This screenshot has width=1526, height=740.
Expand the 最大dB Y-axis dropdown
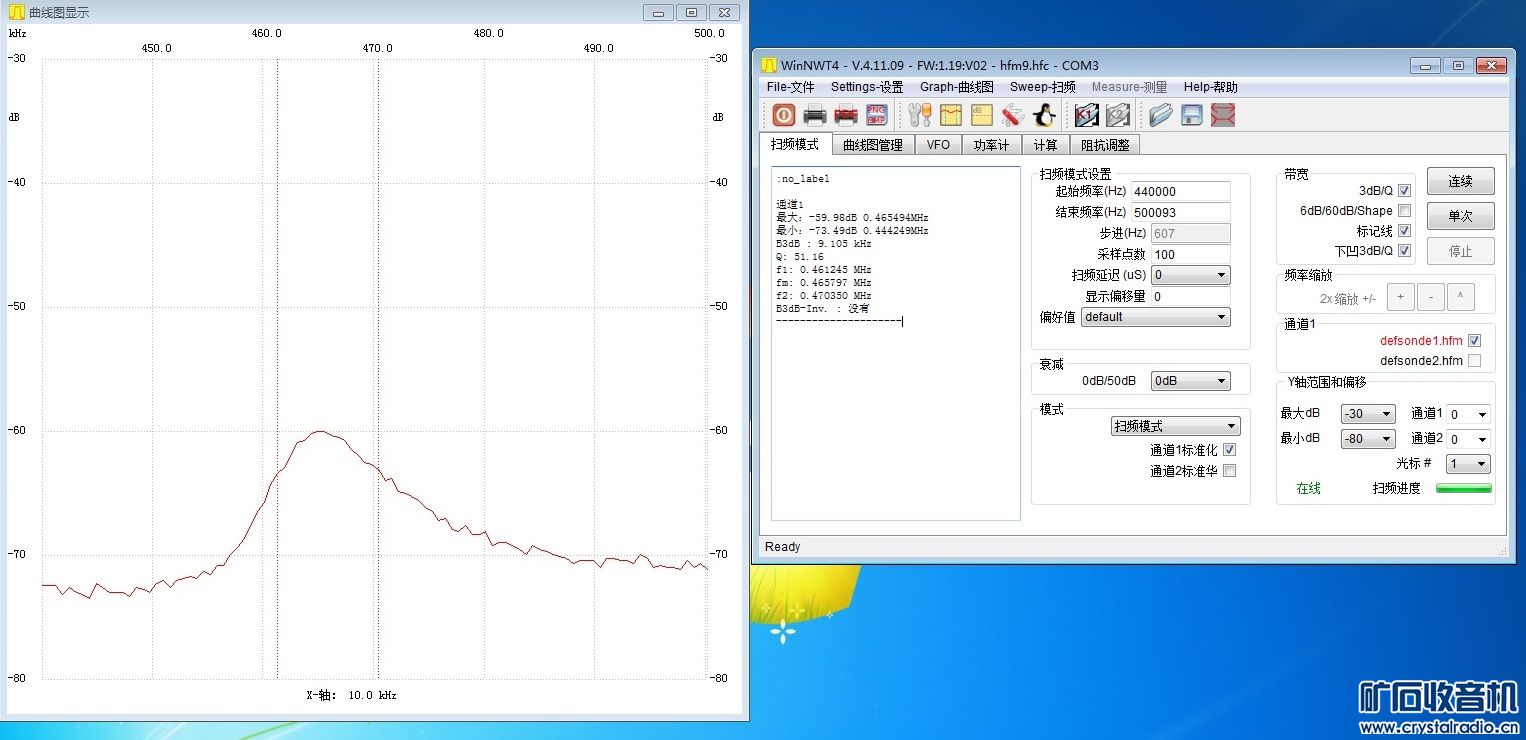point(1367,414)
